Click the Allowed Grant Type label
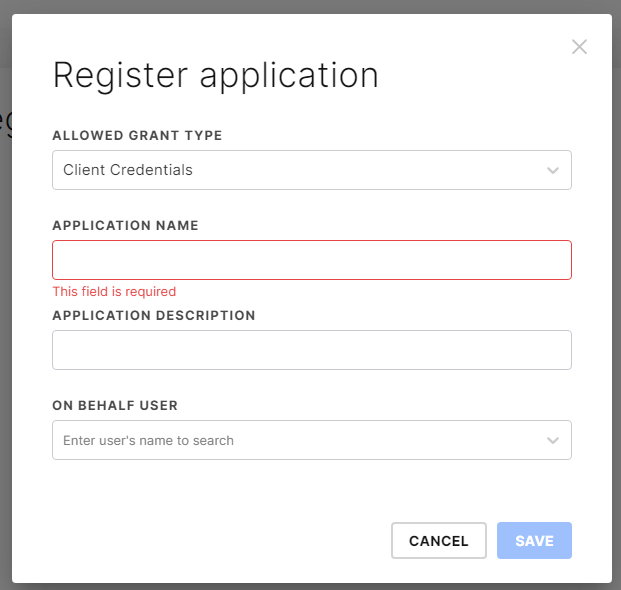621x590 pixels. coord(137,136)
